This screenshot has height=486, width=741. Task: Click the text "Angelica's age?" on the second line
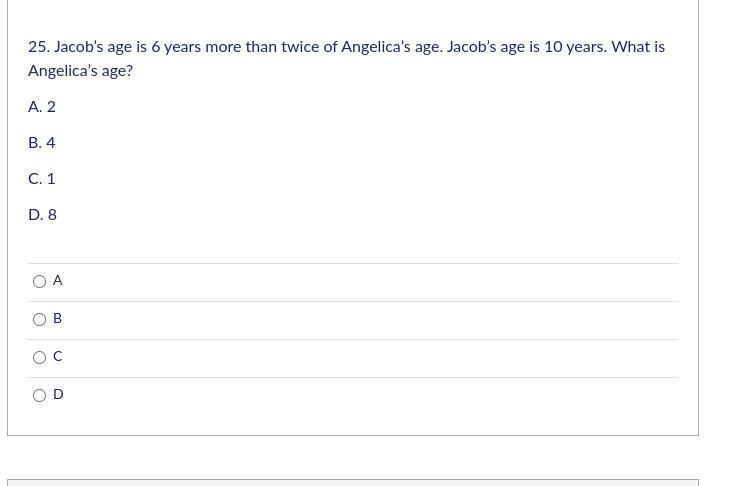[80, 71]
